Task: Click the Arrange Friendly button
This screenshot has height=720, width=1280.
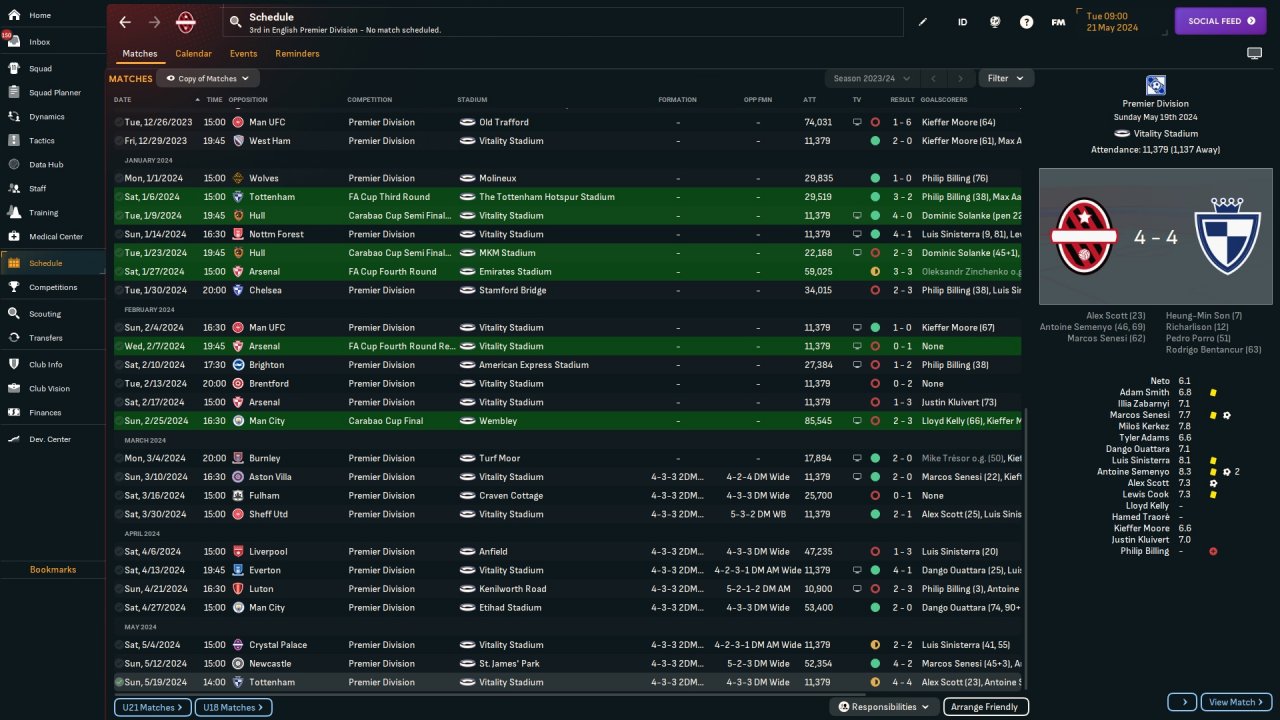Action: pos(985,707)
